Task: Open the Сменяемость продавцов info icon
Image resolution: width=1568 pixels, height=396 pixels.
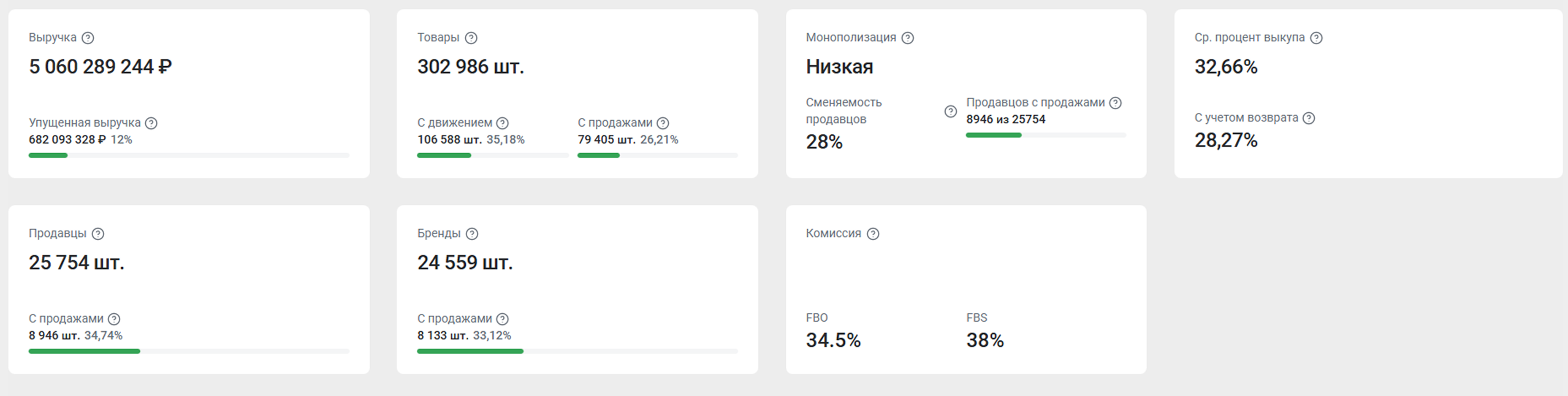Action: (x=950, y=111)
